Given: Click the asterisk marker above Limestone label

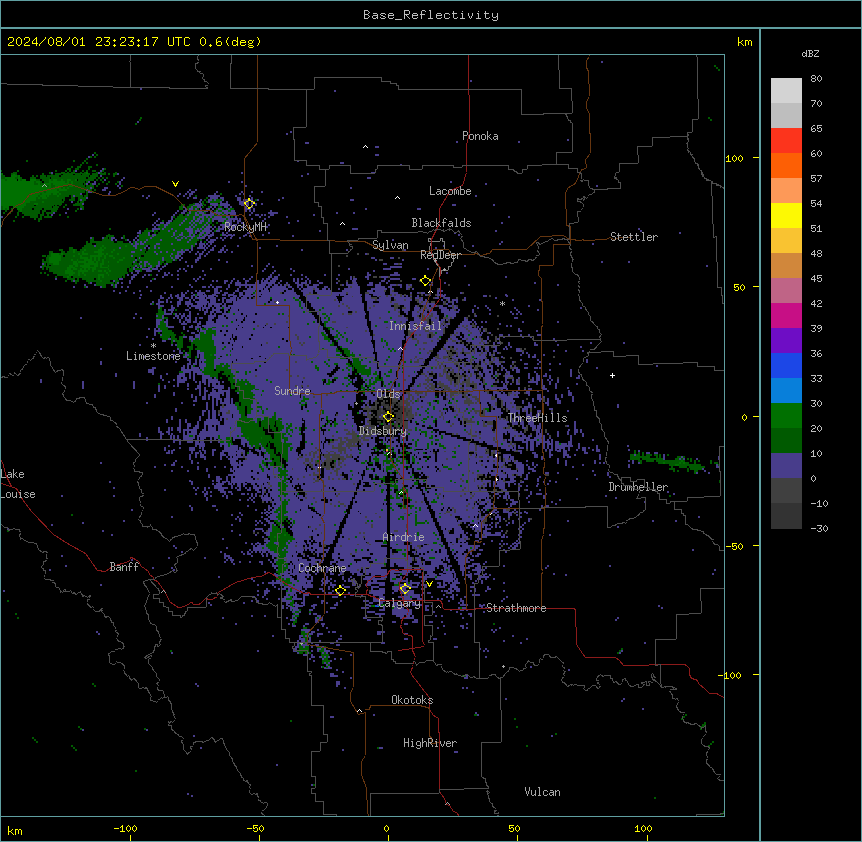Looking at the screenshot, I should pos(153,346).
